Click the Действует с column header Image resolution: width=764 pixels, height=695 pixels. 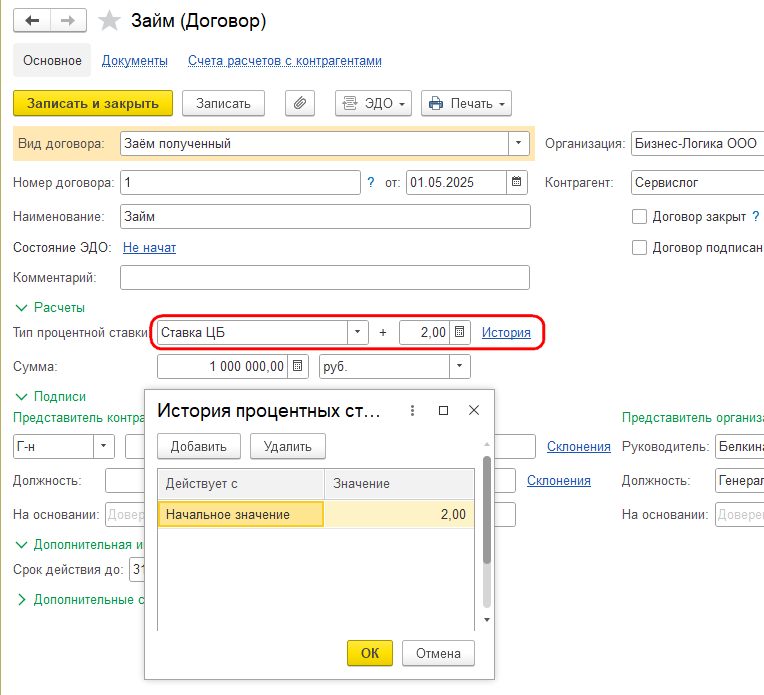pos(241,483)
